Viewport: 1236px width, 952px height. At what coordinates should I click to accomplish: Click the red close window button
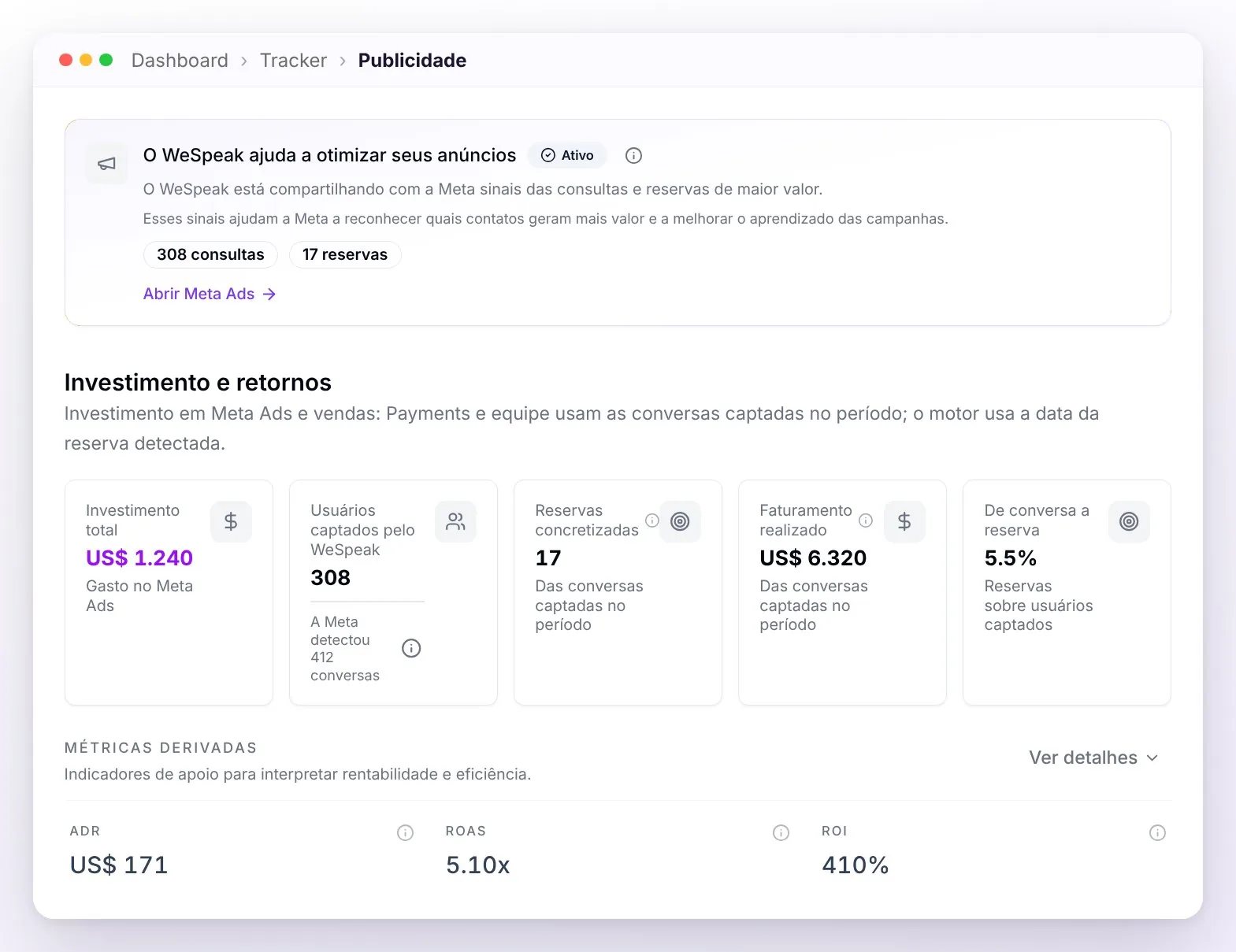(x=66, y=60)
